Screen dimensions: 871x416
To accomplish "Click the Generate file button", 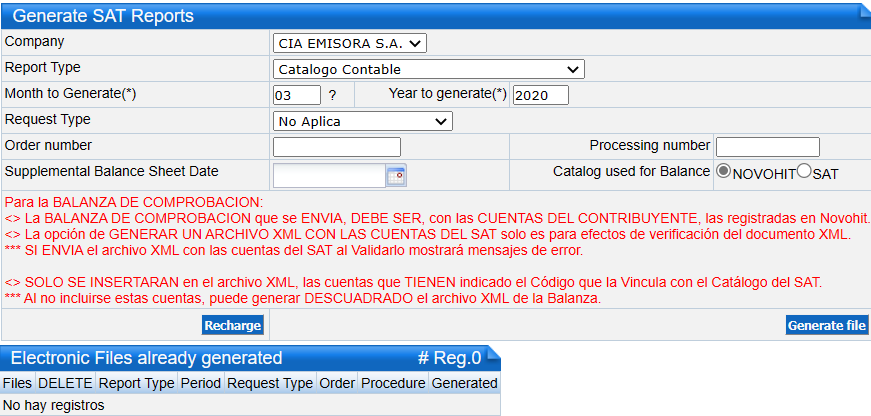I will [x=827, y=325].
